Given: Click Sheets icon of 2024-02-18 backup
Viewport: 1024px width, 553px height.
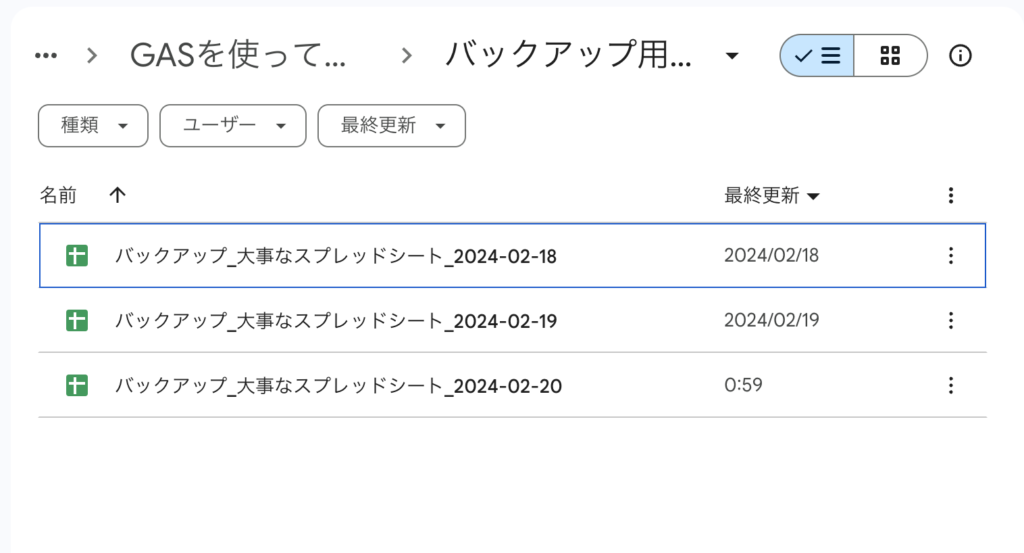Looking at the screenshot, I should click(76, 255).
